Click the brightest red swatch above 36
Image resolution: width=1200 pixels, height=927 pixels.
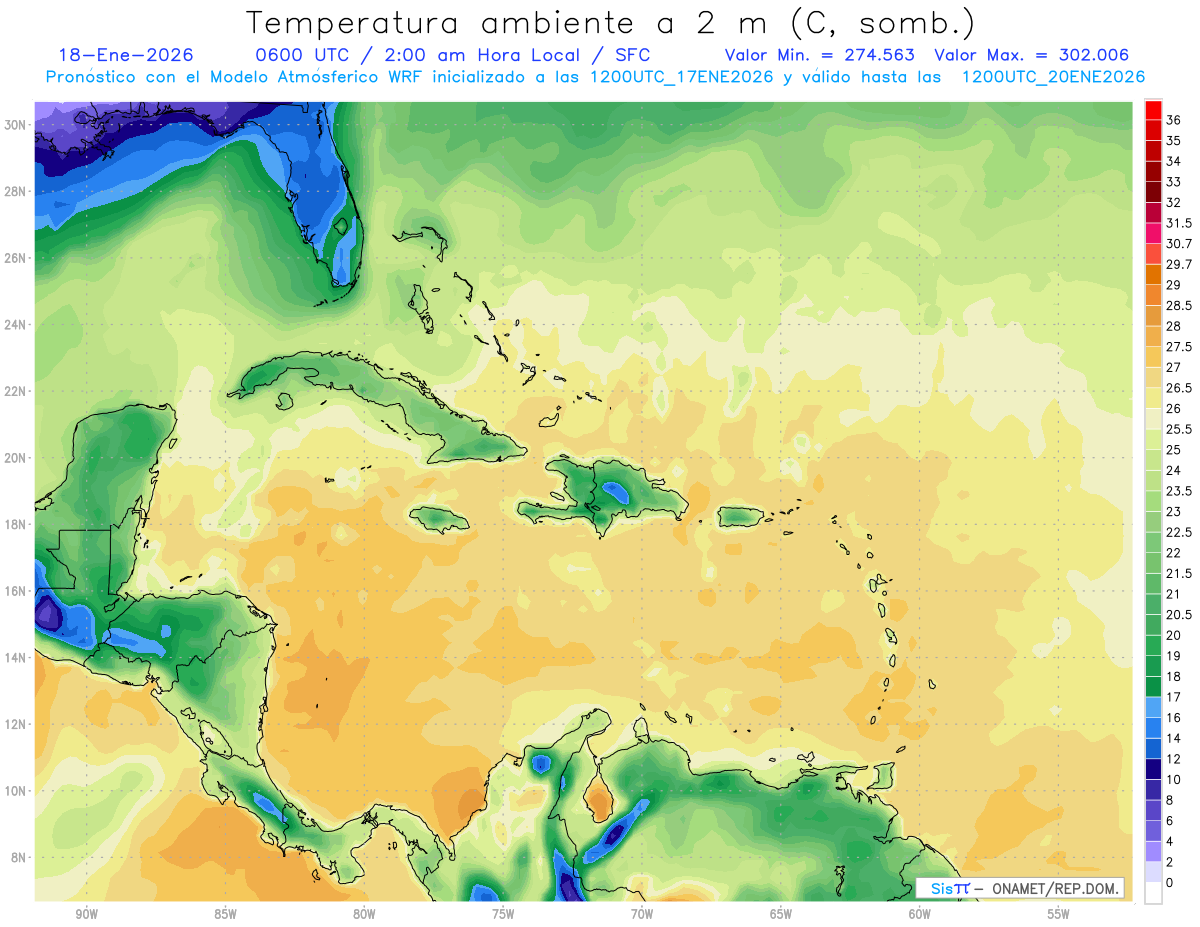click(1153, 109)
